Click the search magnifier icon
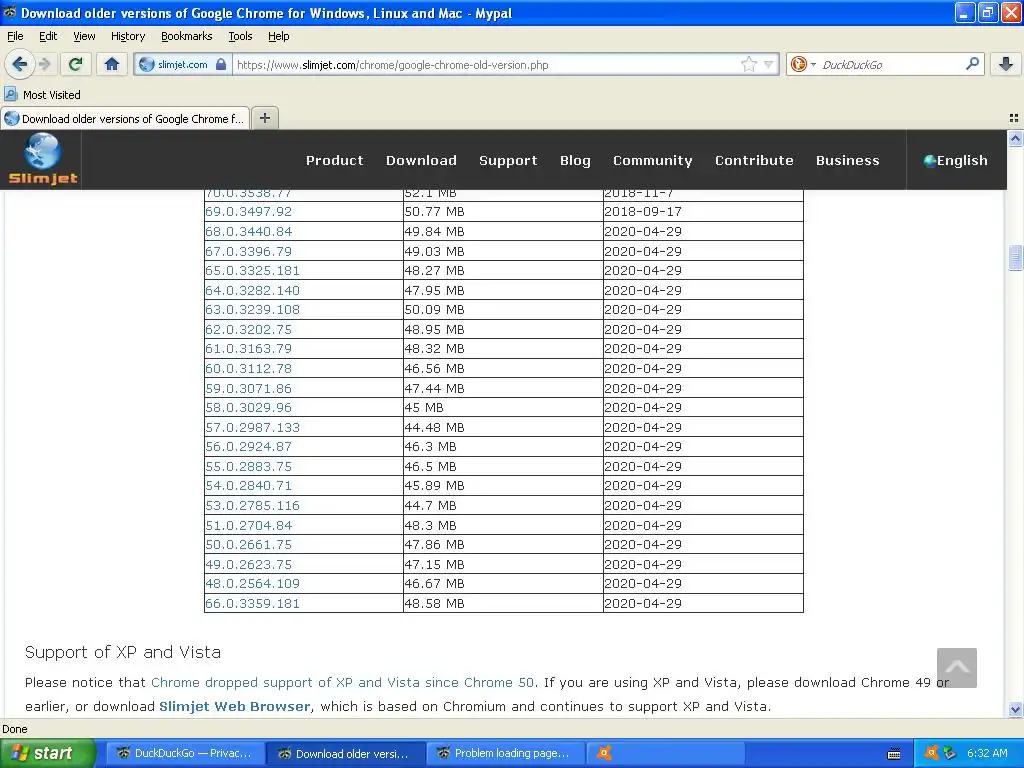The image size is (1024, 768). pos(972,64)
